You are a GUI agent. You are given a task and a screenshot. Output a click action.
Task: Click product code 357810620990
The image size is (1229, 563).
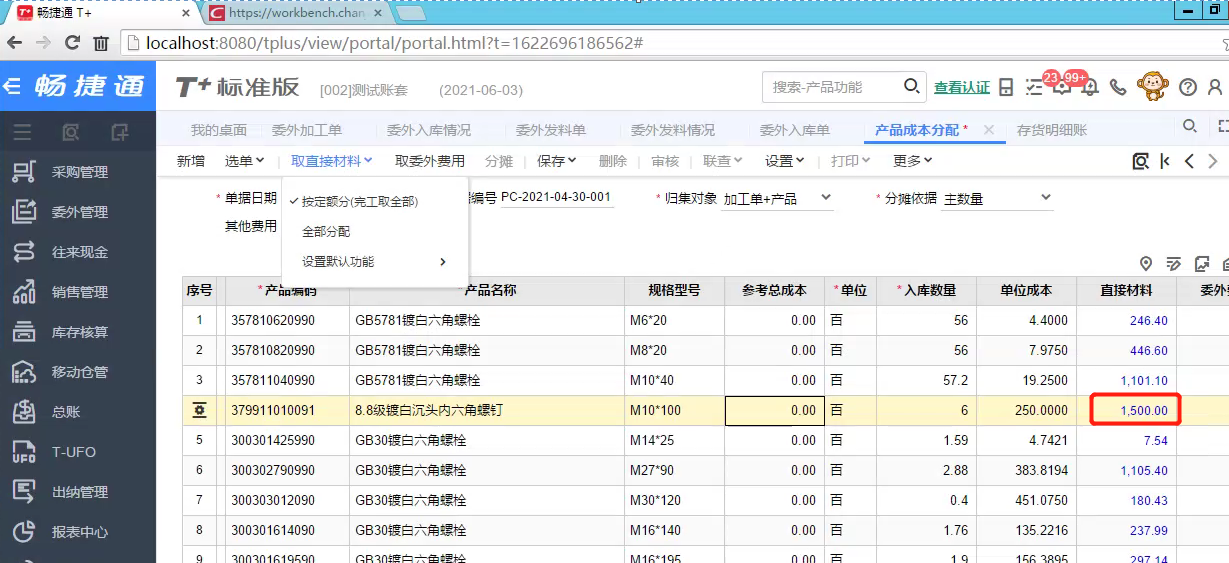pyautogui.click(x=273, y=321)
